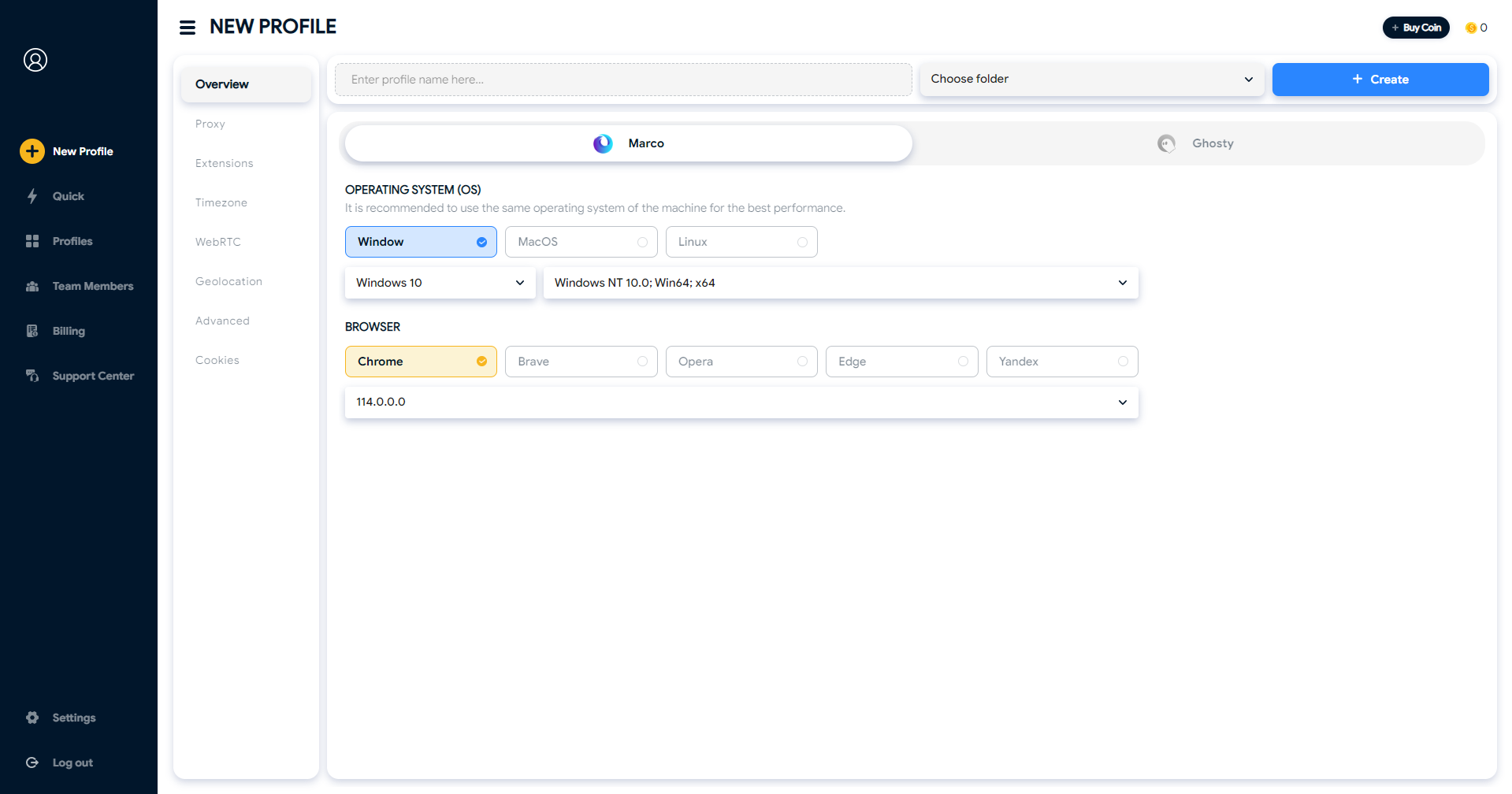This screenshot has width=1512, height=794.
Task: Click the New Profile plus icon
Action: pyautogui.click(x=32, y=151)
